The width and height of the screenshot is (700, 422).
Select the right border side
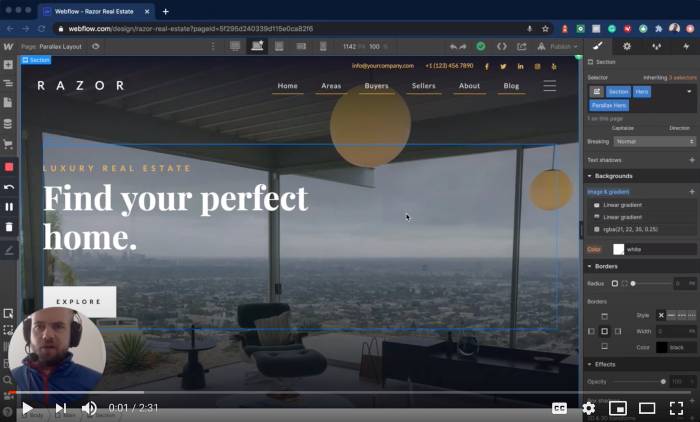[x=618, y=331]
